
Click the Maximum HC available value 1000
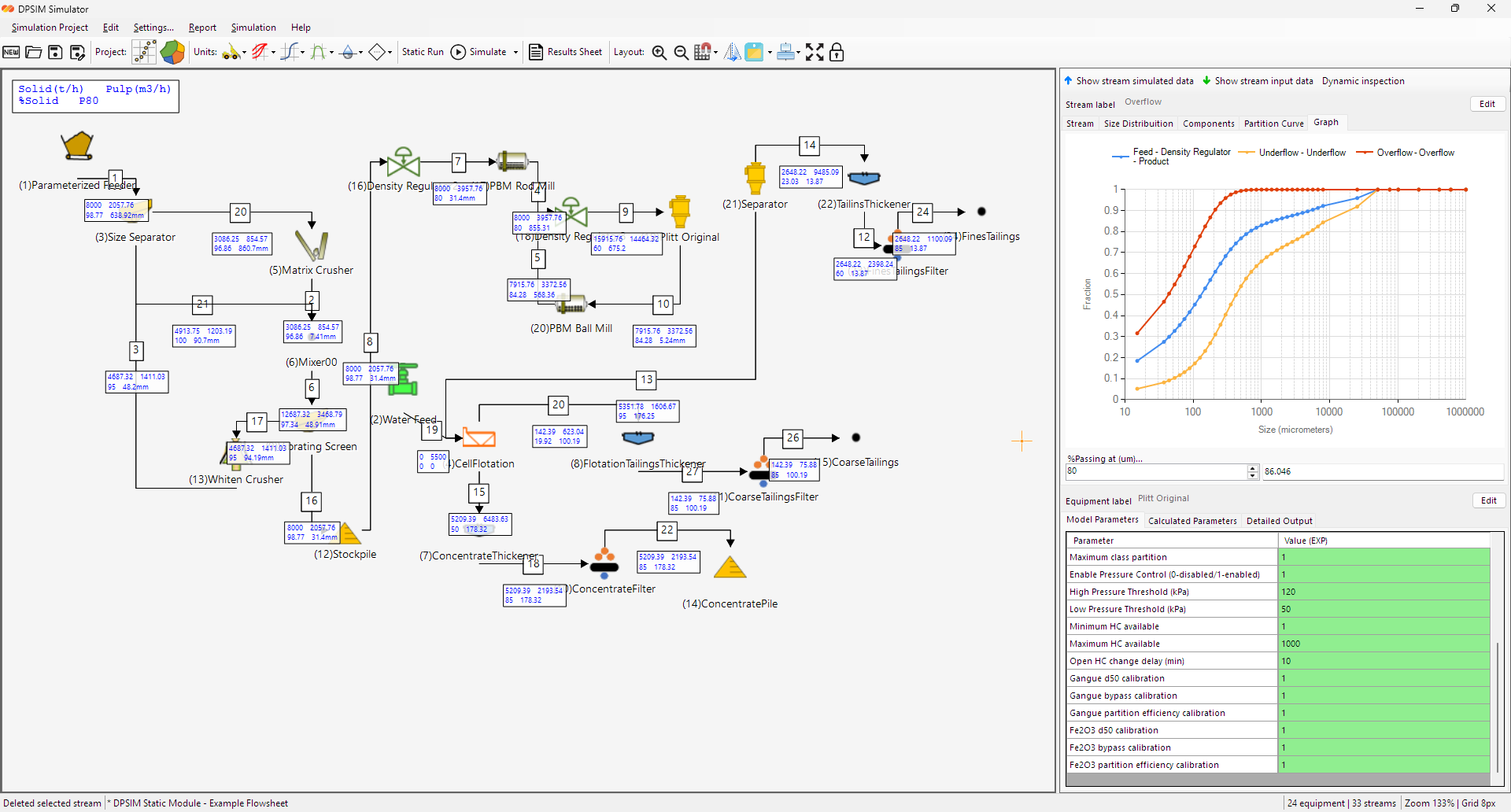click(1384, 644)
